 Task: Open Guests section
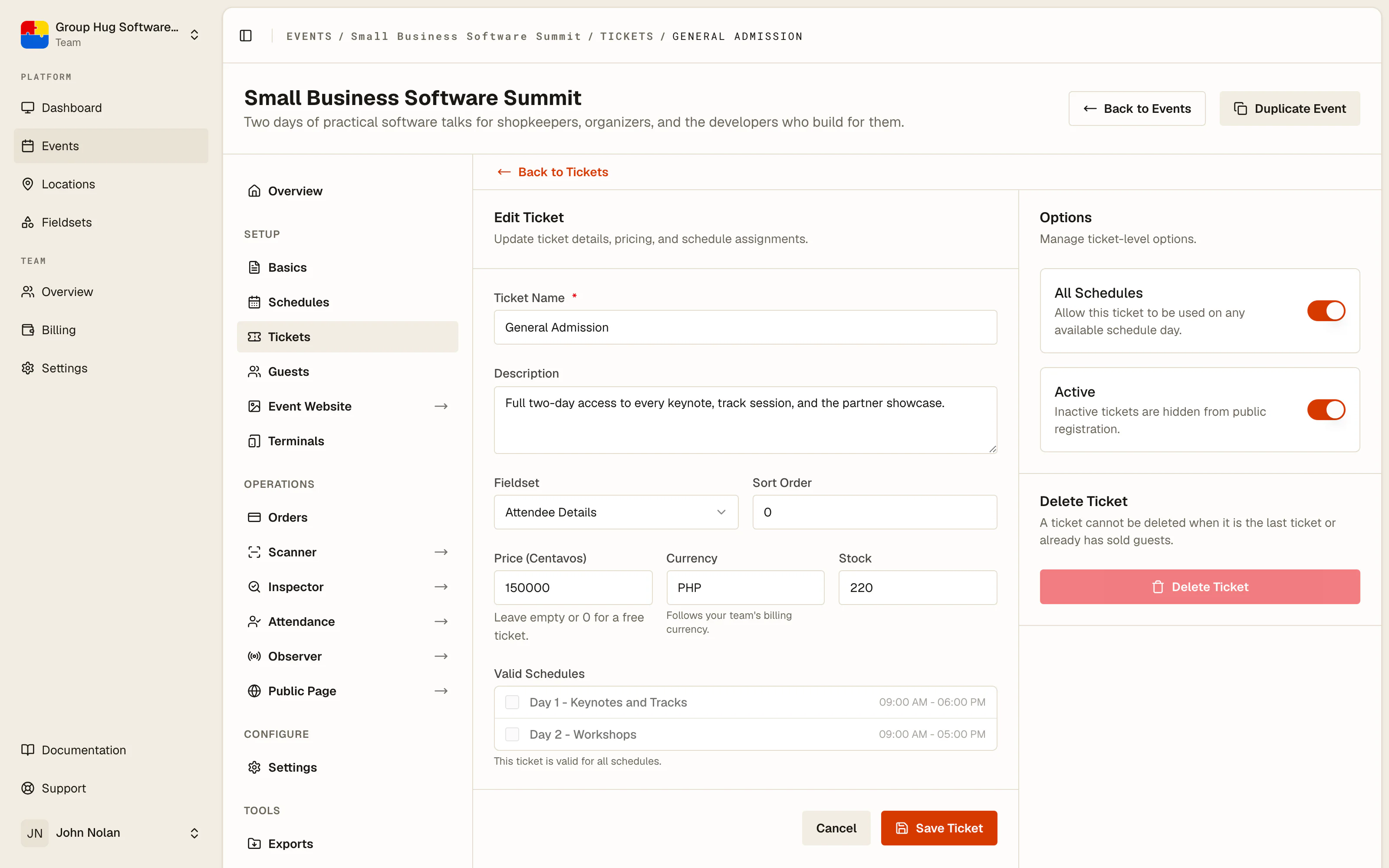point(347,372)
